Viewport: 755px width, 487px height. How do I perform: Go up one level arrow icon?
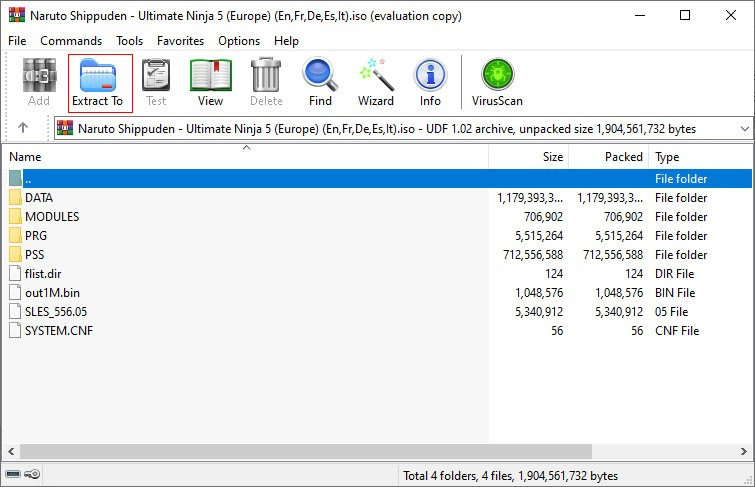coord(23,128)
